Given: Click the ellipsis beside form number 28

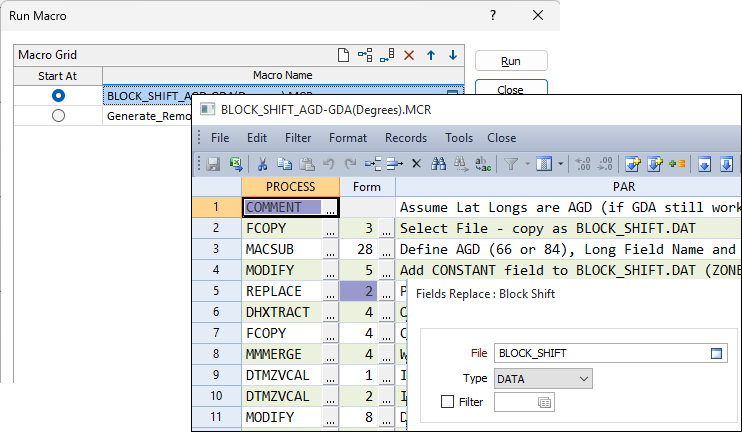Looking at the screenshot, I should click(x=387, y=249).
